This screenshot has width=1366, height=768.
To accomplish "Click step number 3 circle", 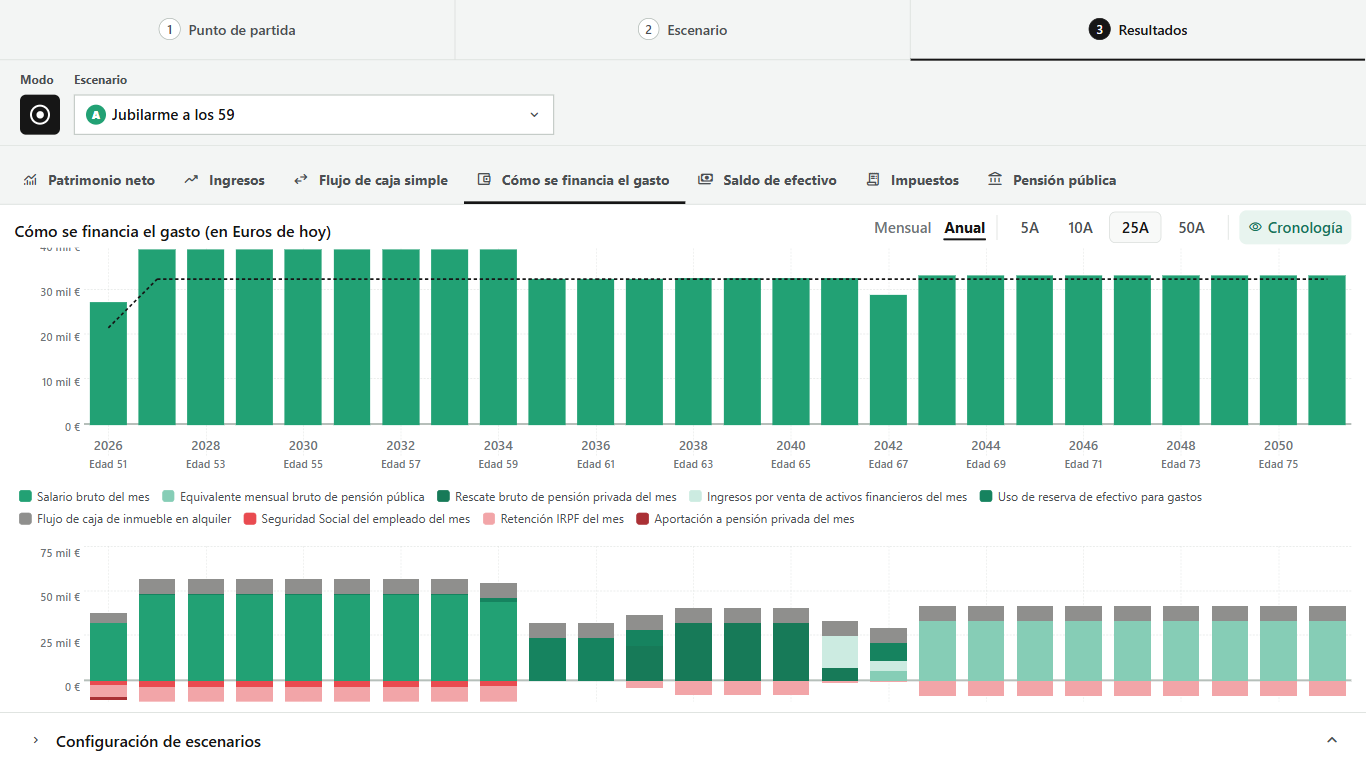I will [1099, 30].
